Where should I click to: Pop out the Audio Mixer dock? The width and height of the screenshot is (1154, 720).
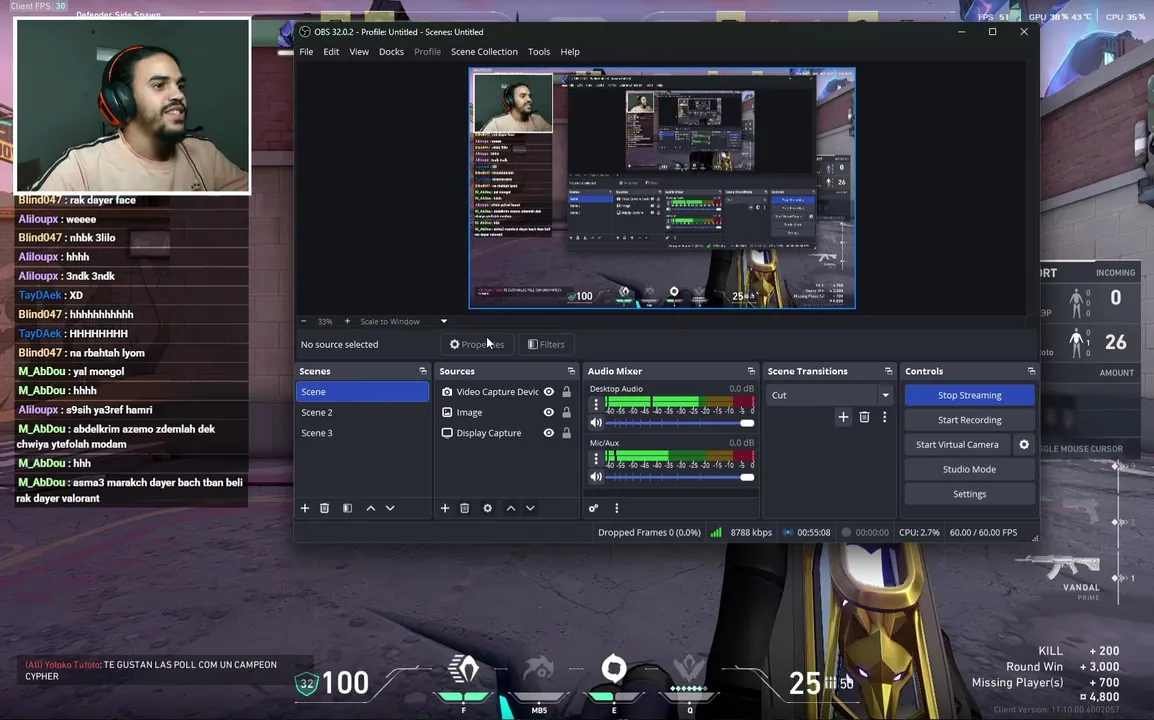tap(751, 371)
